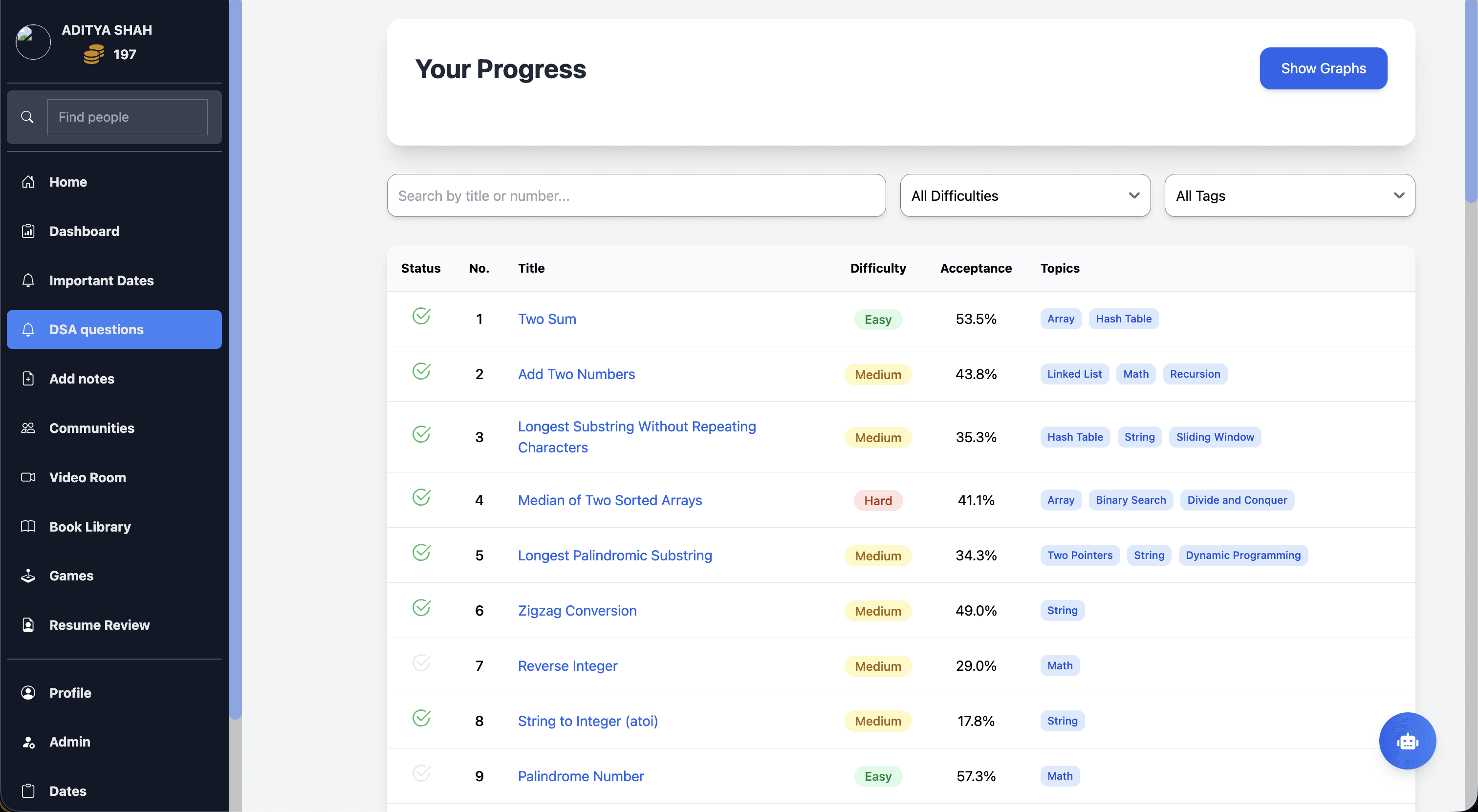Screen dimensions: 1478x812
Task: Click the Resume Review document icon
Action: (x=28, y=624)
